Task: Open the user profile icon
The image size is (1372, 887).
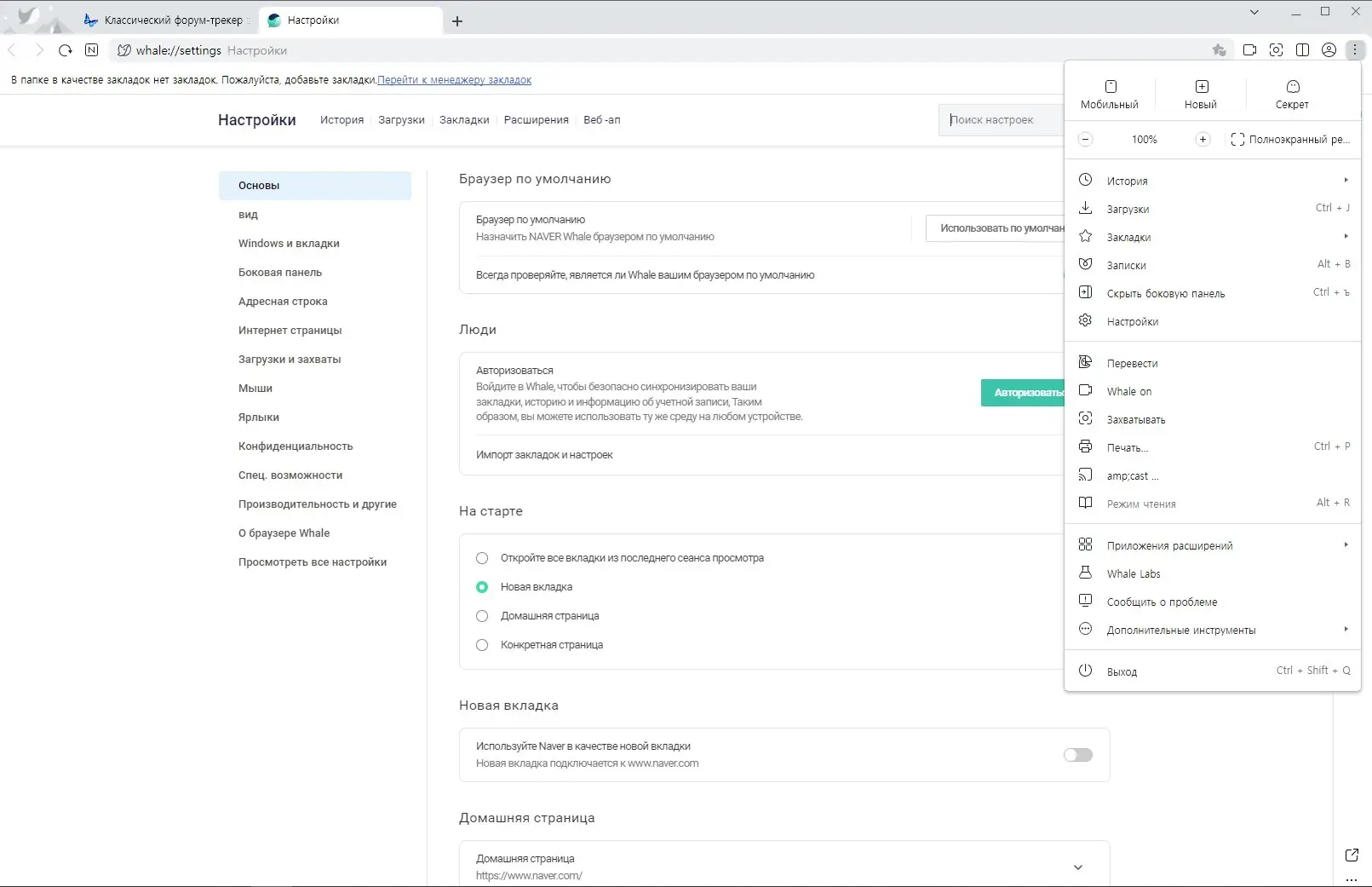Action: click(1329, 50)
